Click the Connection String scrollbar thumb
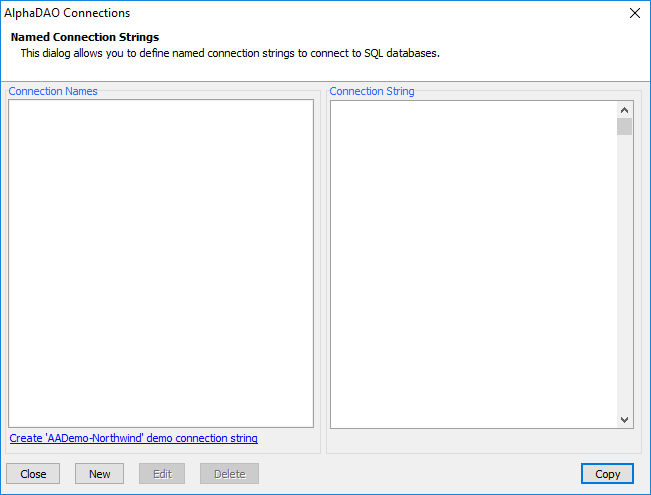This screenshot has height=495, width=651. [x=624, y=127]
